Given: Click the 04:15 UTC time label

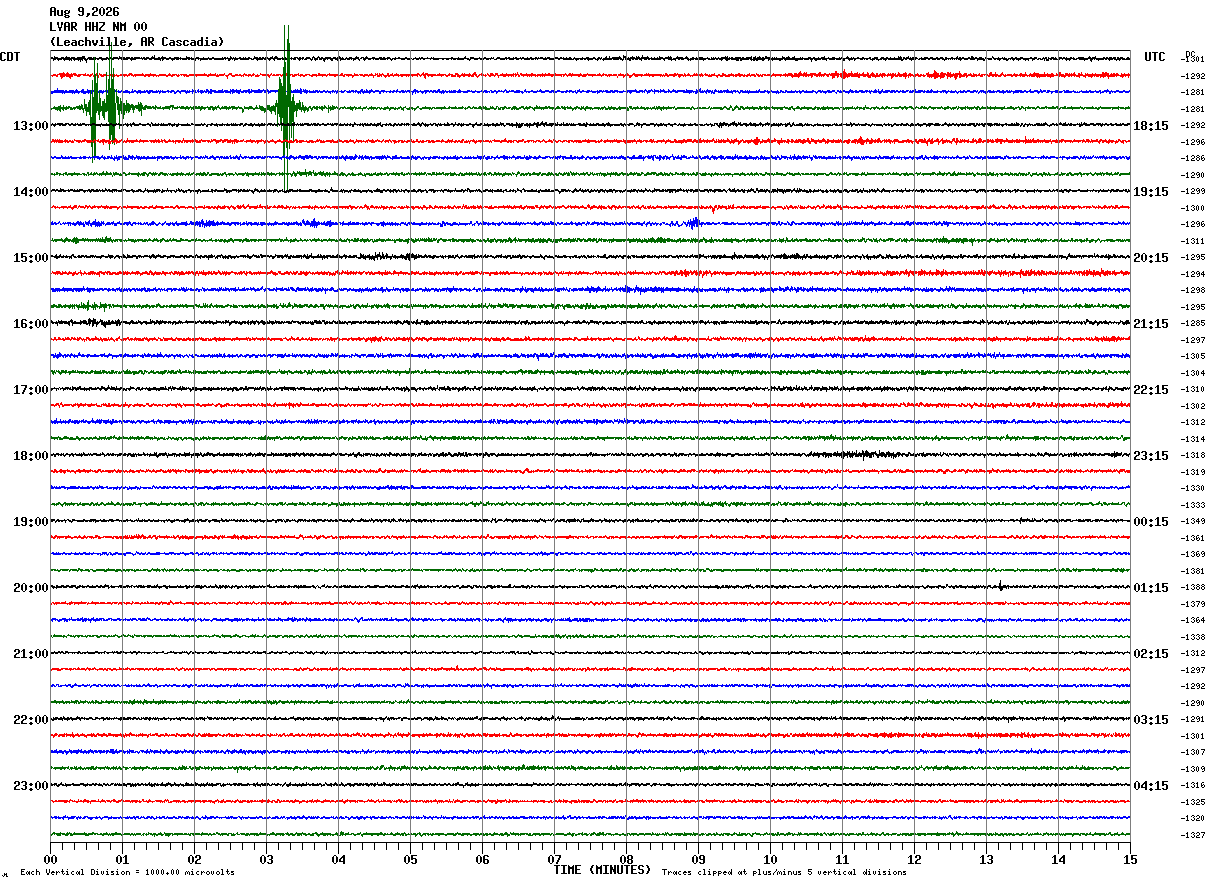Looking at the screenshot, I should pos(1151,786).
